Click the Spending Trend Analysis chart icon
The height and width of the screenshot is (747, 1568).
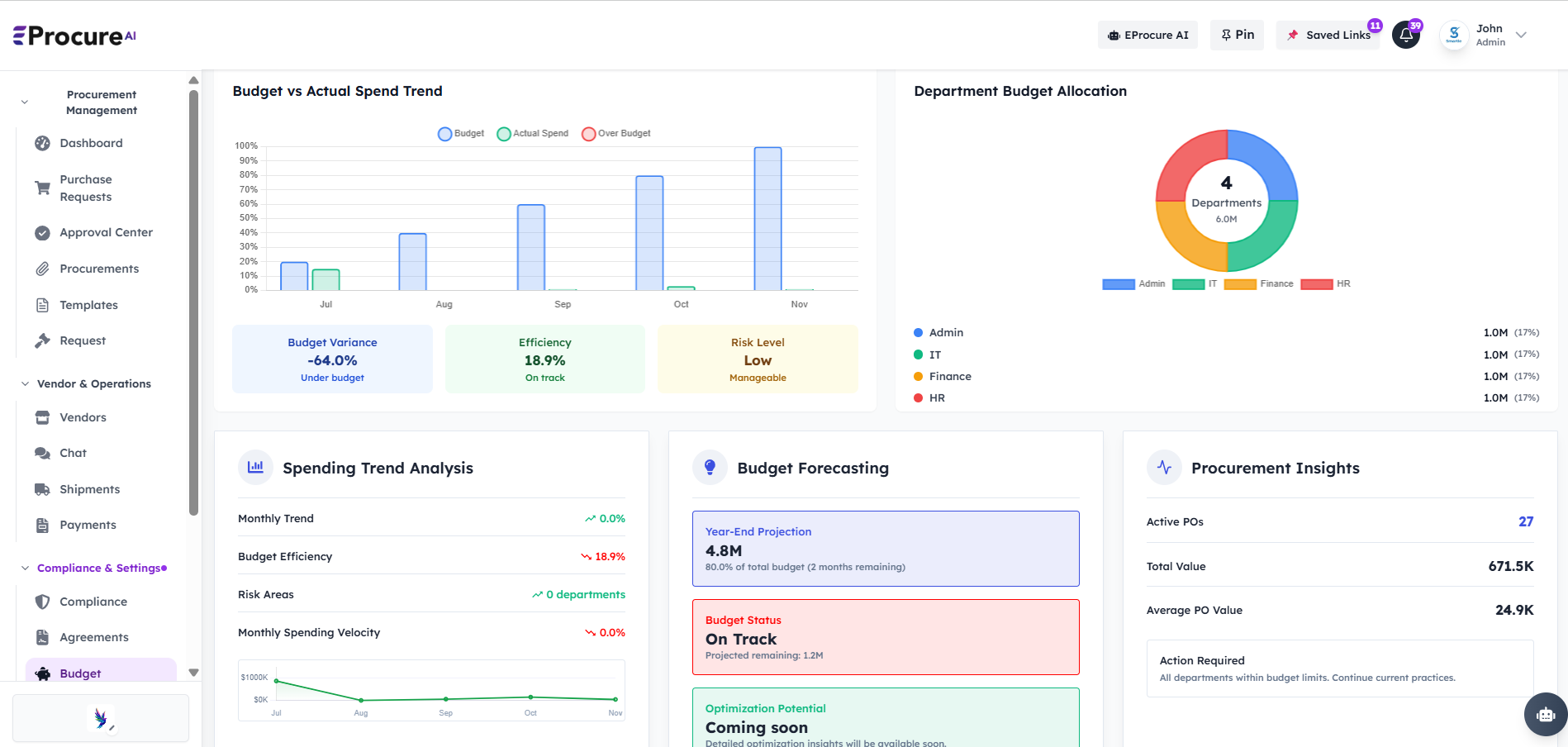click(255, 467)
